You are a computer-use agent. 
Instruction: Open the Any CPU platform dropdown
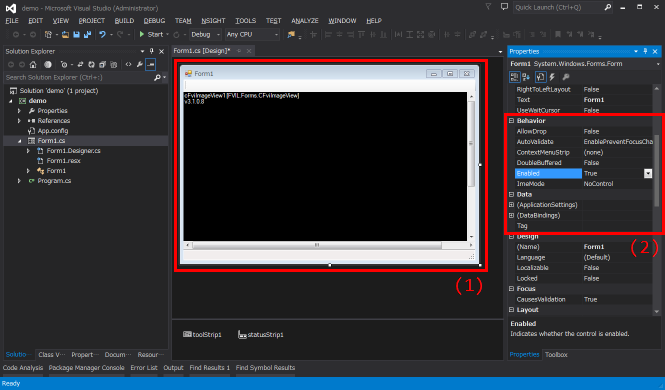(252, 34)
